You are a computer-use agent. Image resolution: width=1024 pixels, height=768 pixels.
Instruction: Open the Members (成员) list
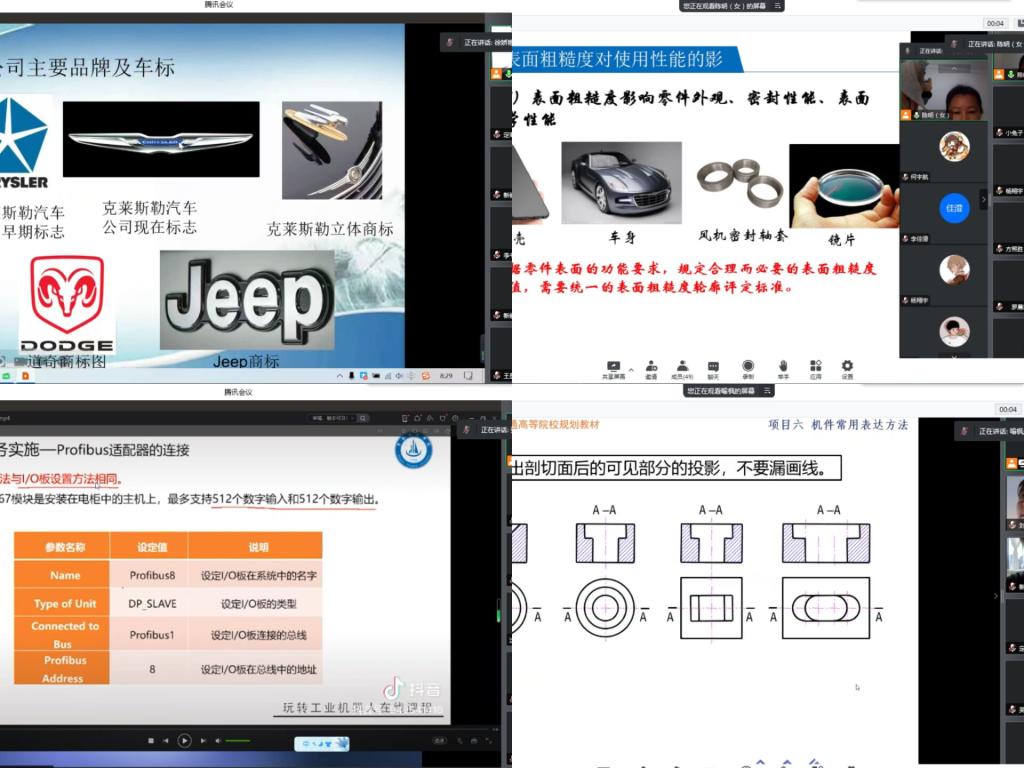click(x=681, y=366)
